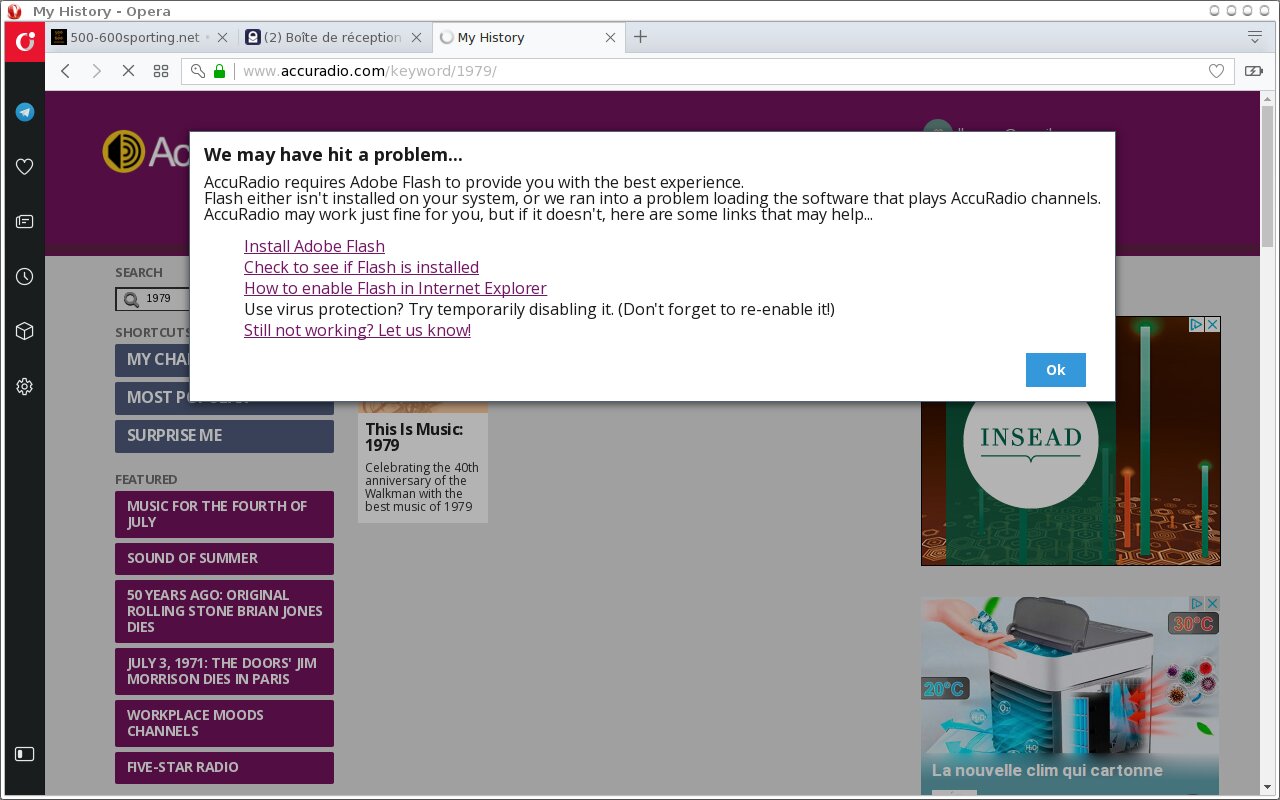Viewport: 1280px width, 800px height.
Task: Select the My History tab
Action: click(x=528, y=37)
